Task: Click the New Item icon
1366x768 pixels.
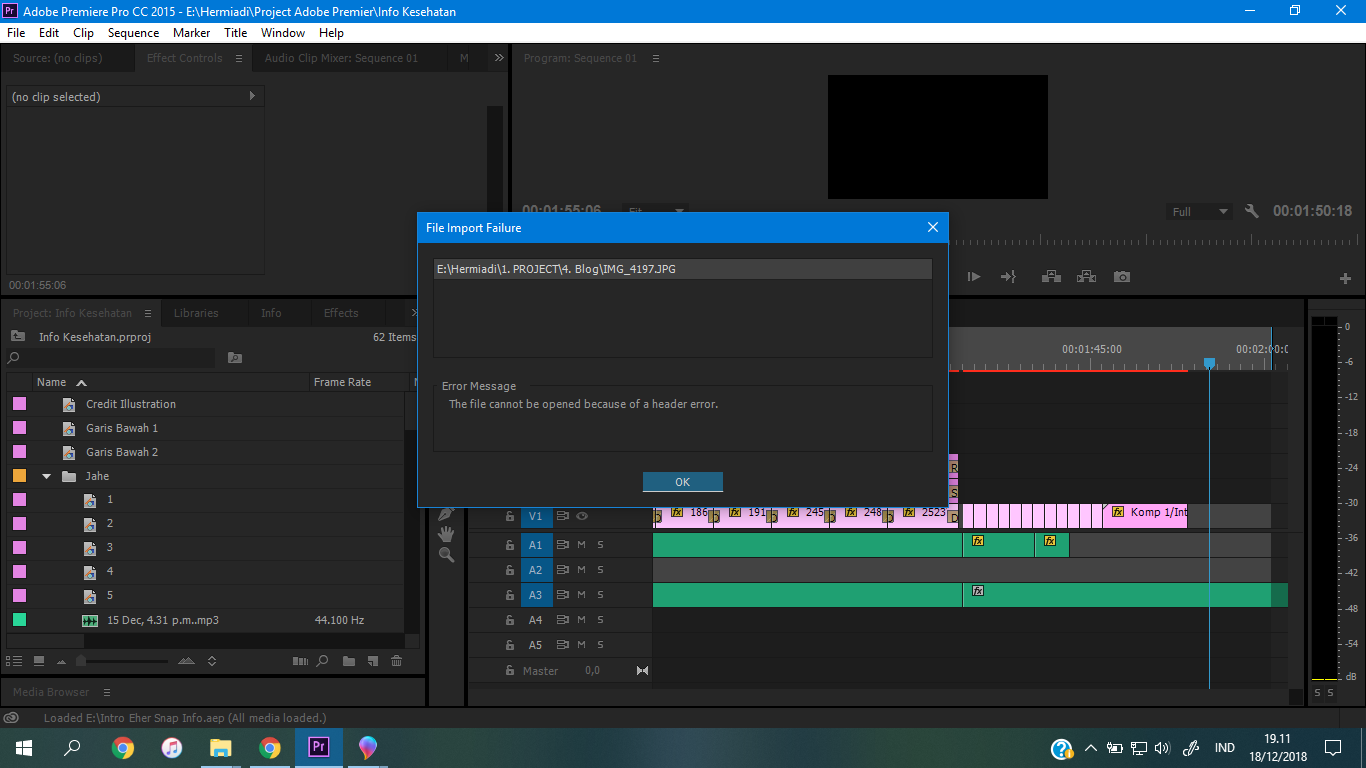Action: 372,661
